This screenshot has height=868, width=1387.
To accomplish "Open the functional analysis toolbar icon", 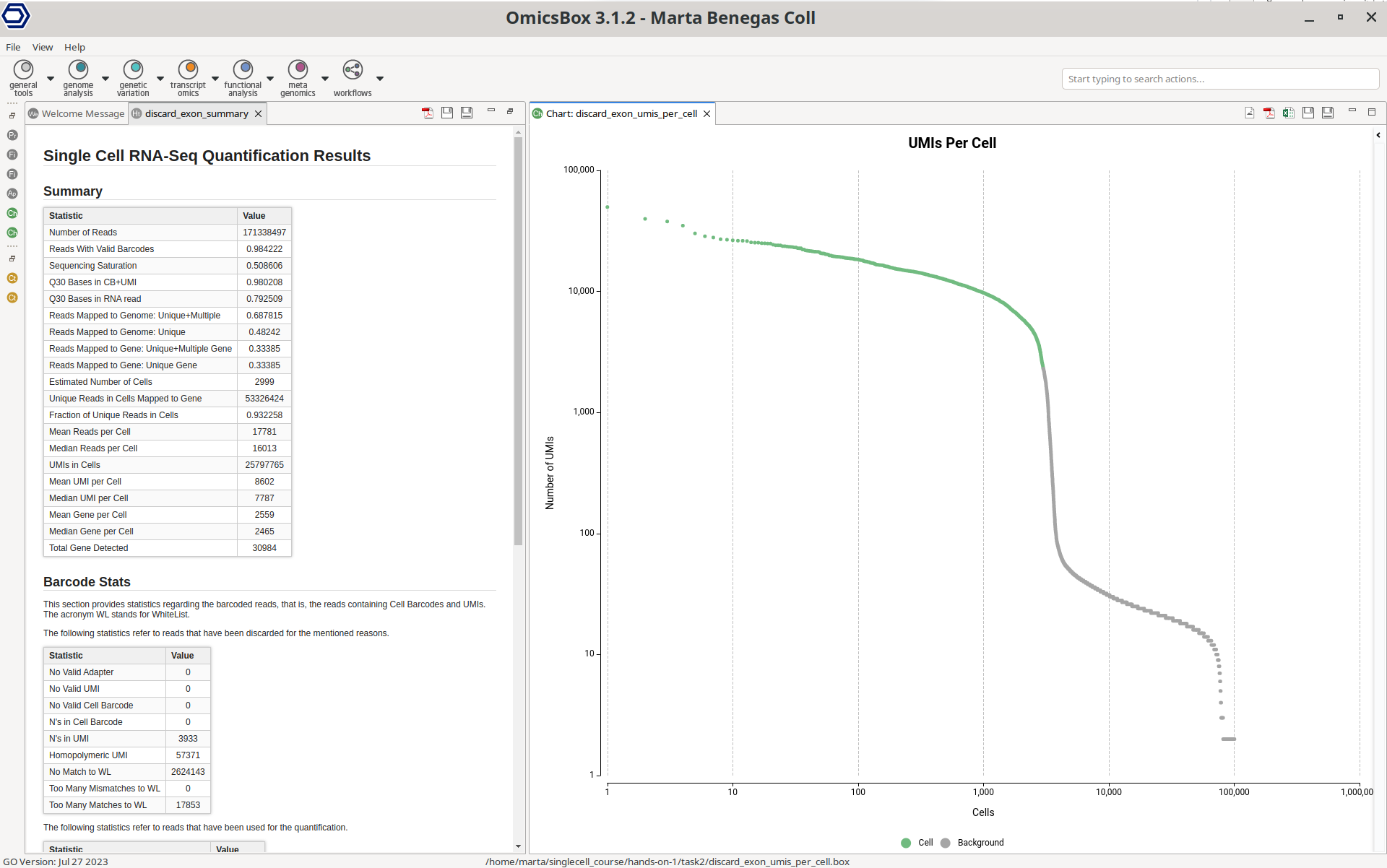I will pos(243,78).
